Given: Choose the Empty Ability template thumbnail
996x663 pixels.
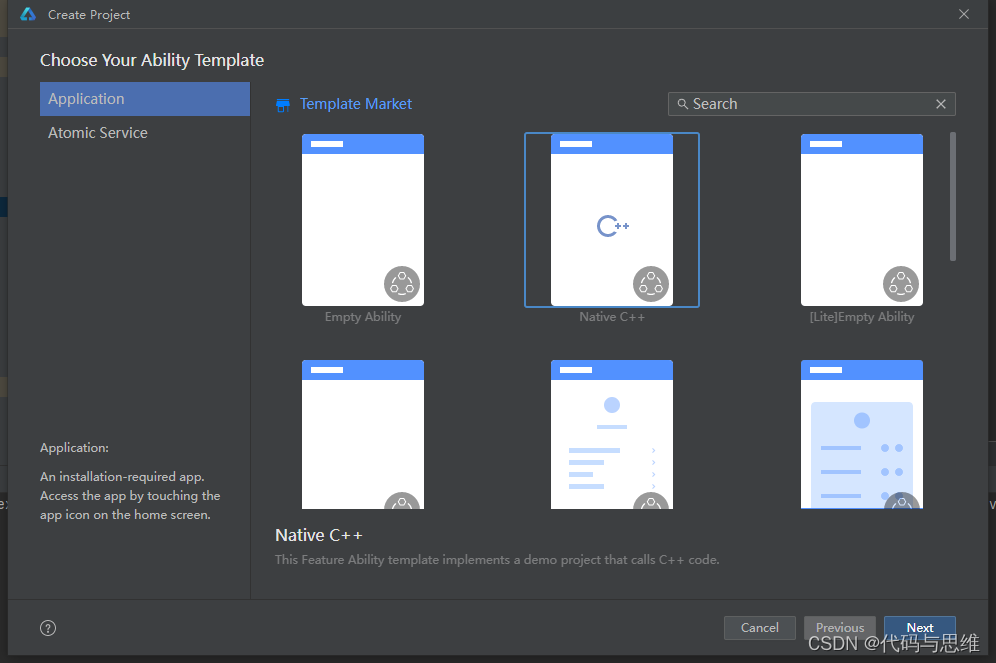Looking at the screenshot, I should (363, 220).
